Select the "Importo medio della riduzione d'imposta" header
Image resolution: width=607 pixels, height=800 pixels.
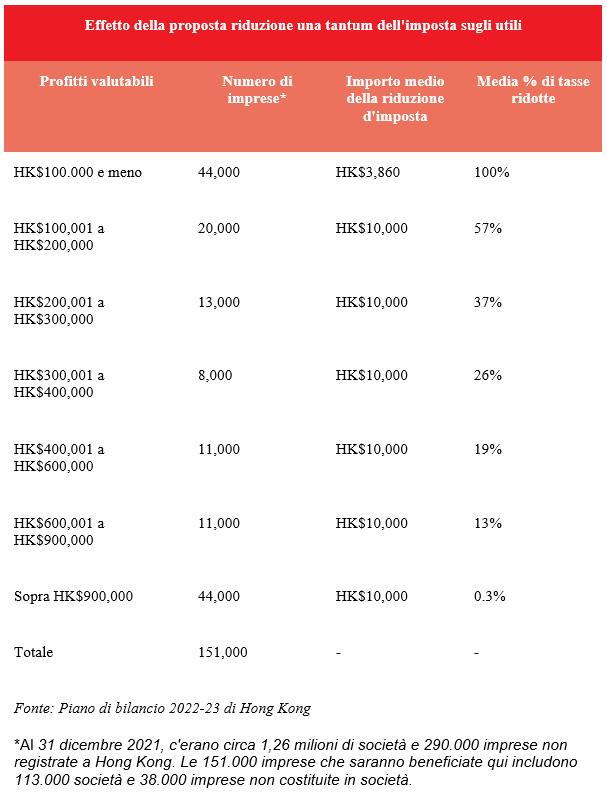(x=394, y=98)
